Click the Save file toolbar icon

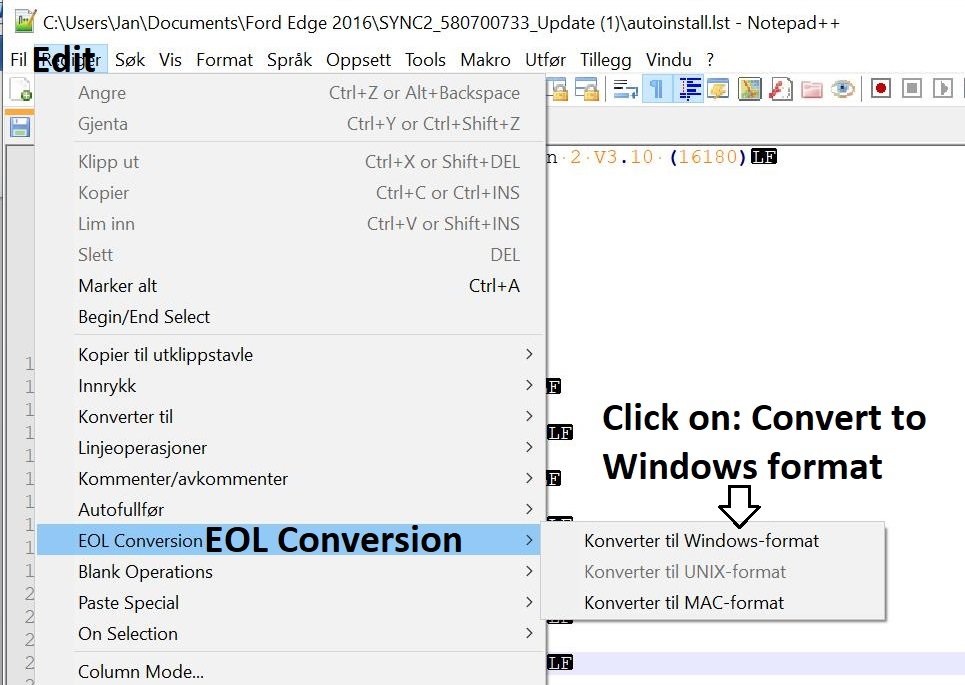pyautogui.click(x=20, y=127)
